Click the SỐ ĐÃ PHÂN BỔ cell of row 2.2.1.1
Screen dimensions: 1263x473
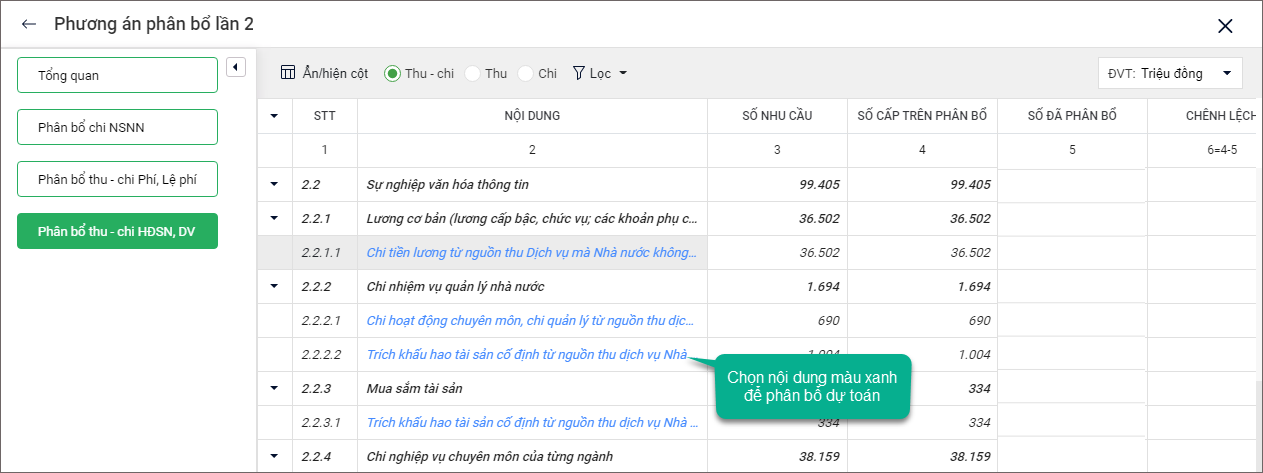coord(1071,252)
